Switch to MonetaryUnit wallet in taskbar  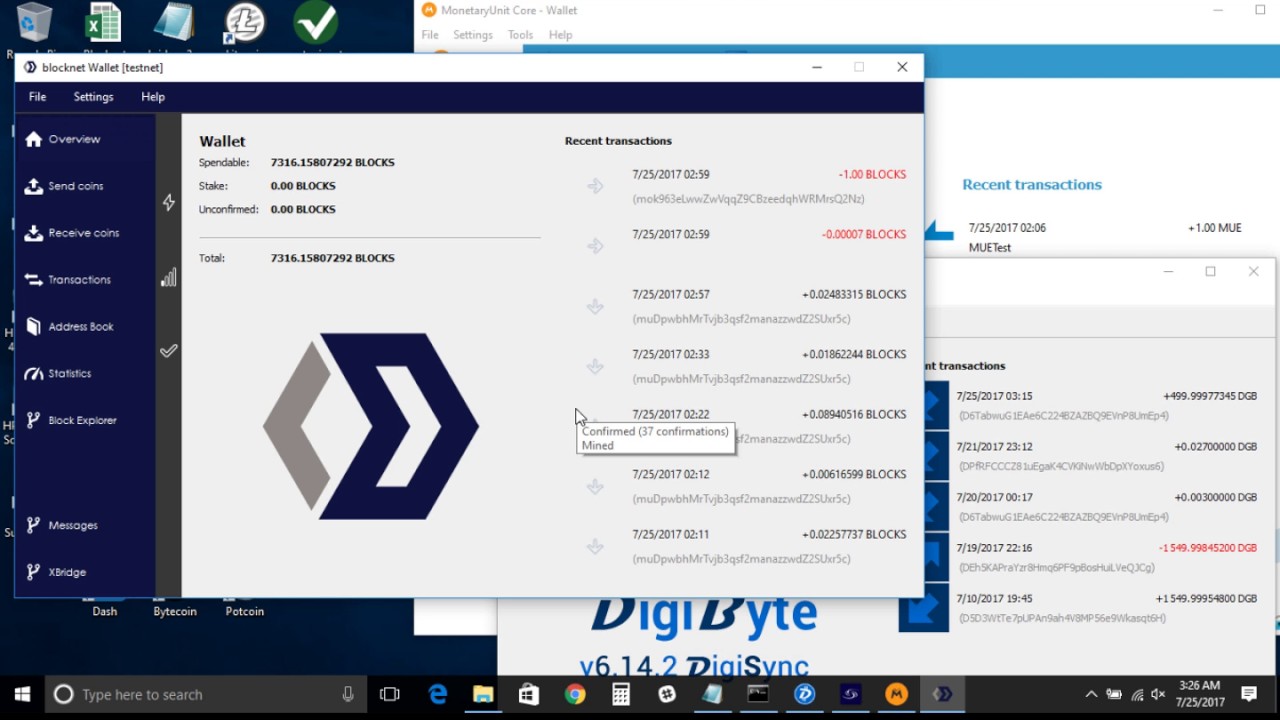pyautogui.click(x=896, y=694)
